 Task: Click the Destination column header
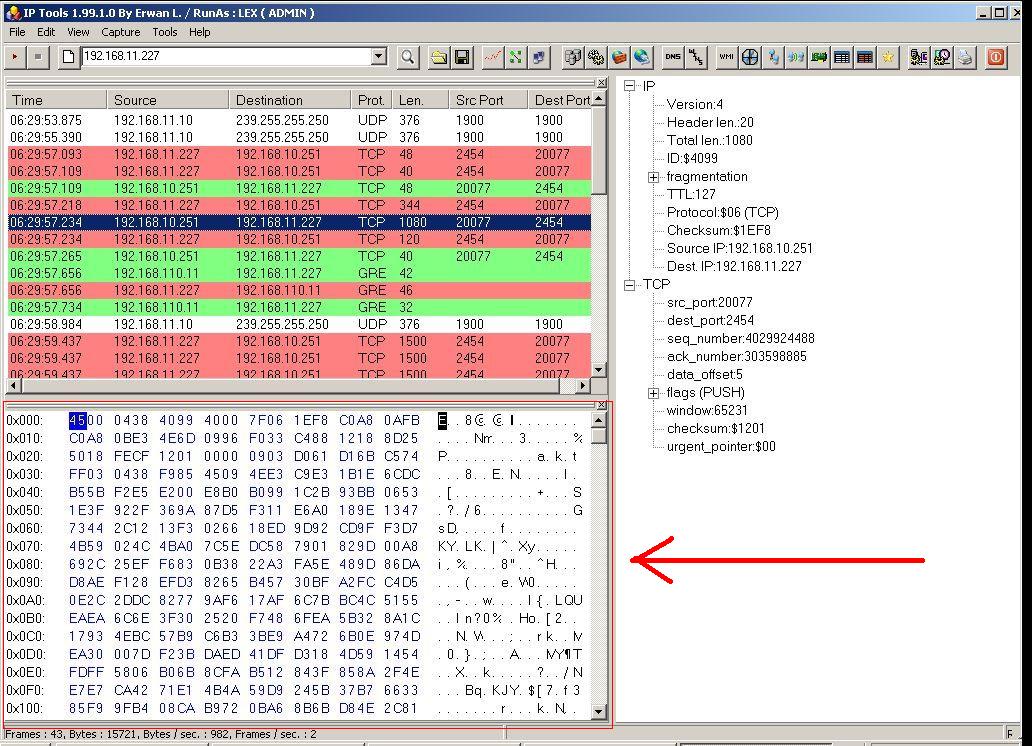269,100
